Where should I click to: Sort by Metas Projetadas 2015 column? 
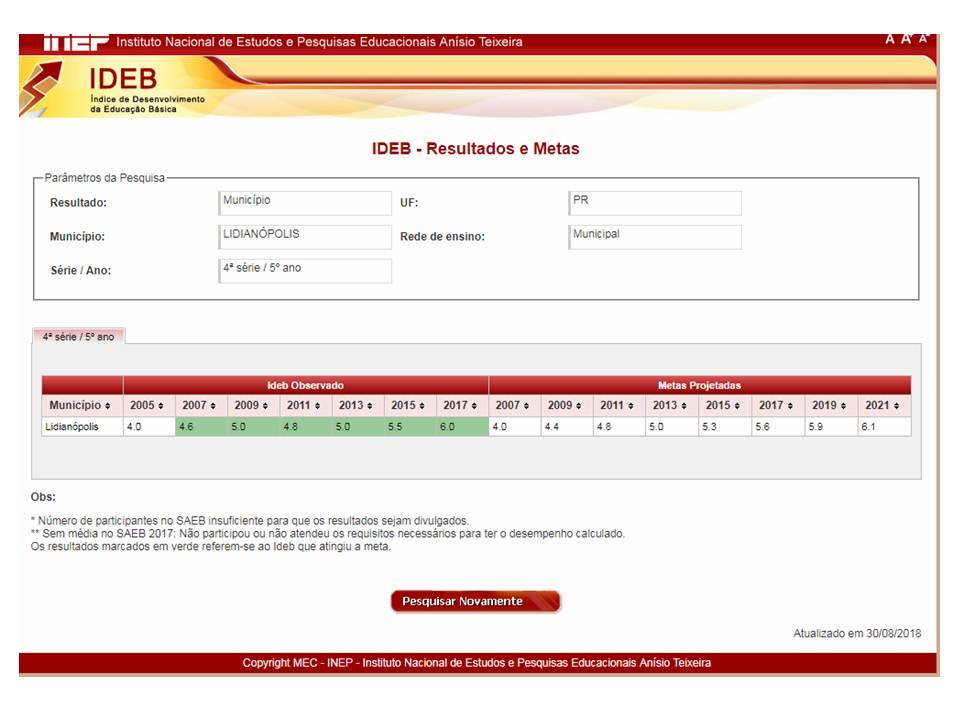click(726, 405)
